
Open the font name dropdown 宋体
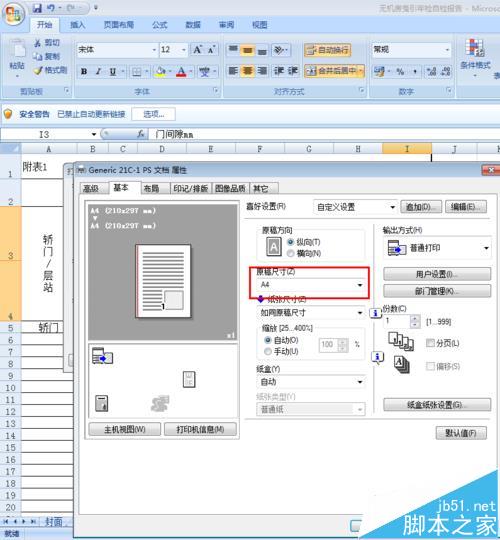point(154,50)
